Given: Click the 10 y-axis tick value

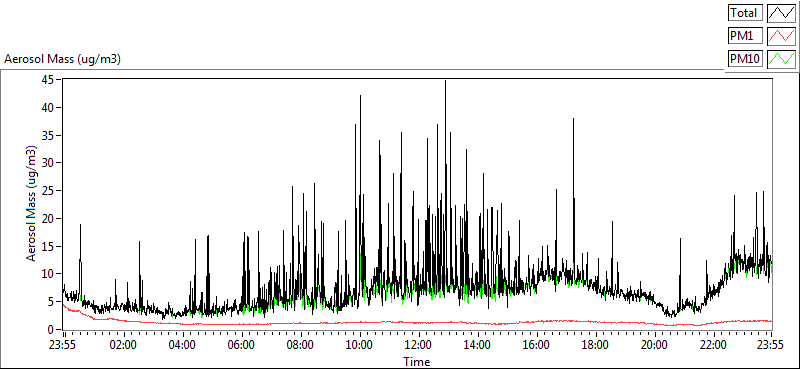Looking at the screenshot, I should coord(49,274).
